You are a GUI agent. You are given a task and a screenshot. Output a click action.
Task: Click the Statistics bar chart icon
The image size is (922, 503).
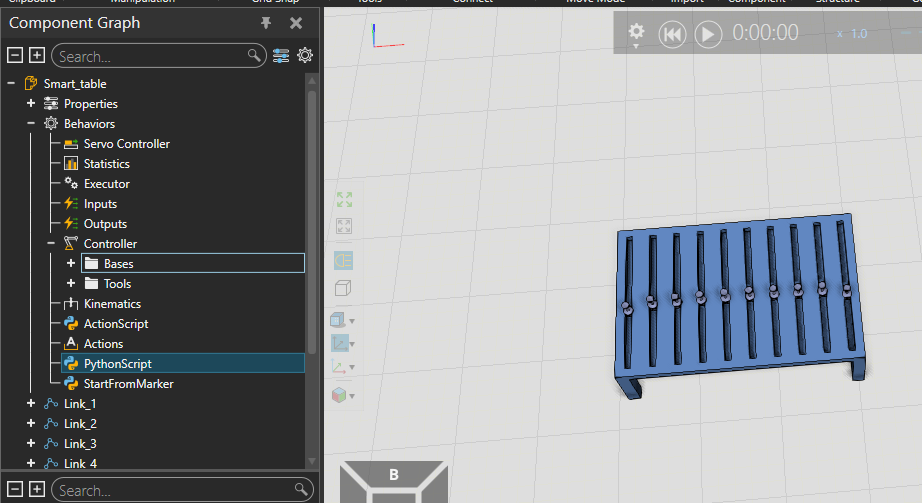[x=71, y=164]
